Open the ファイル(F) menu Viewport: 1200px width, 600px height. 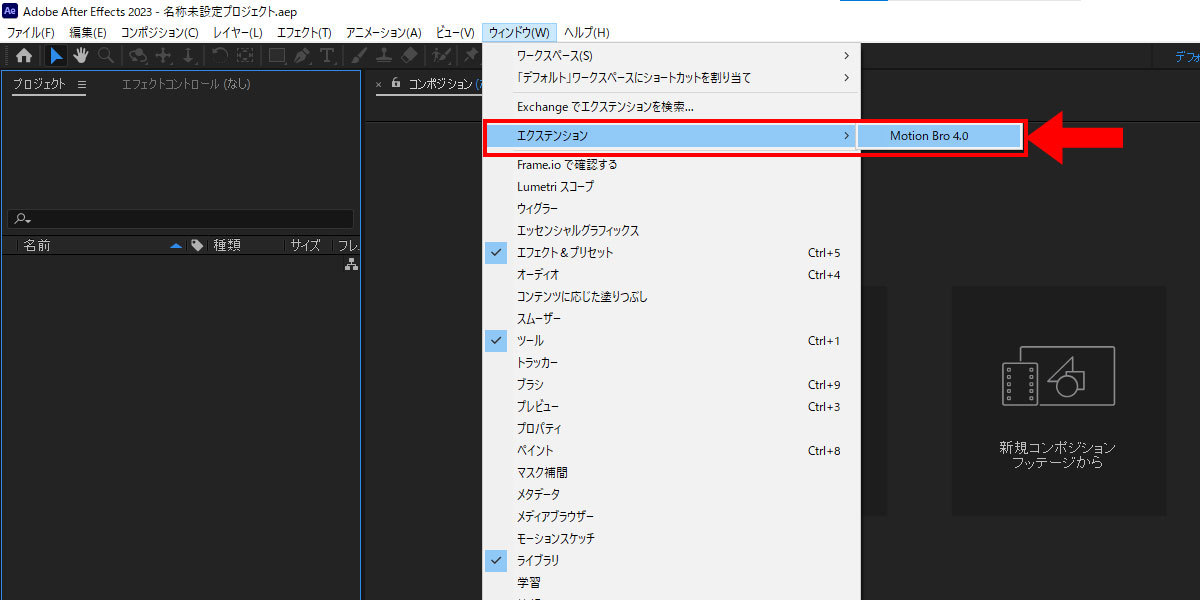[31, 33]
